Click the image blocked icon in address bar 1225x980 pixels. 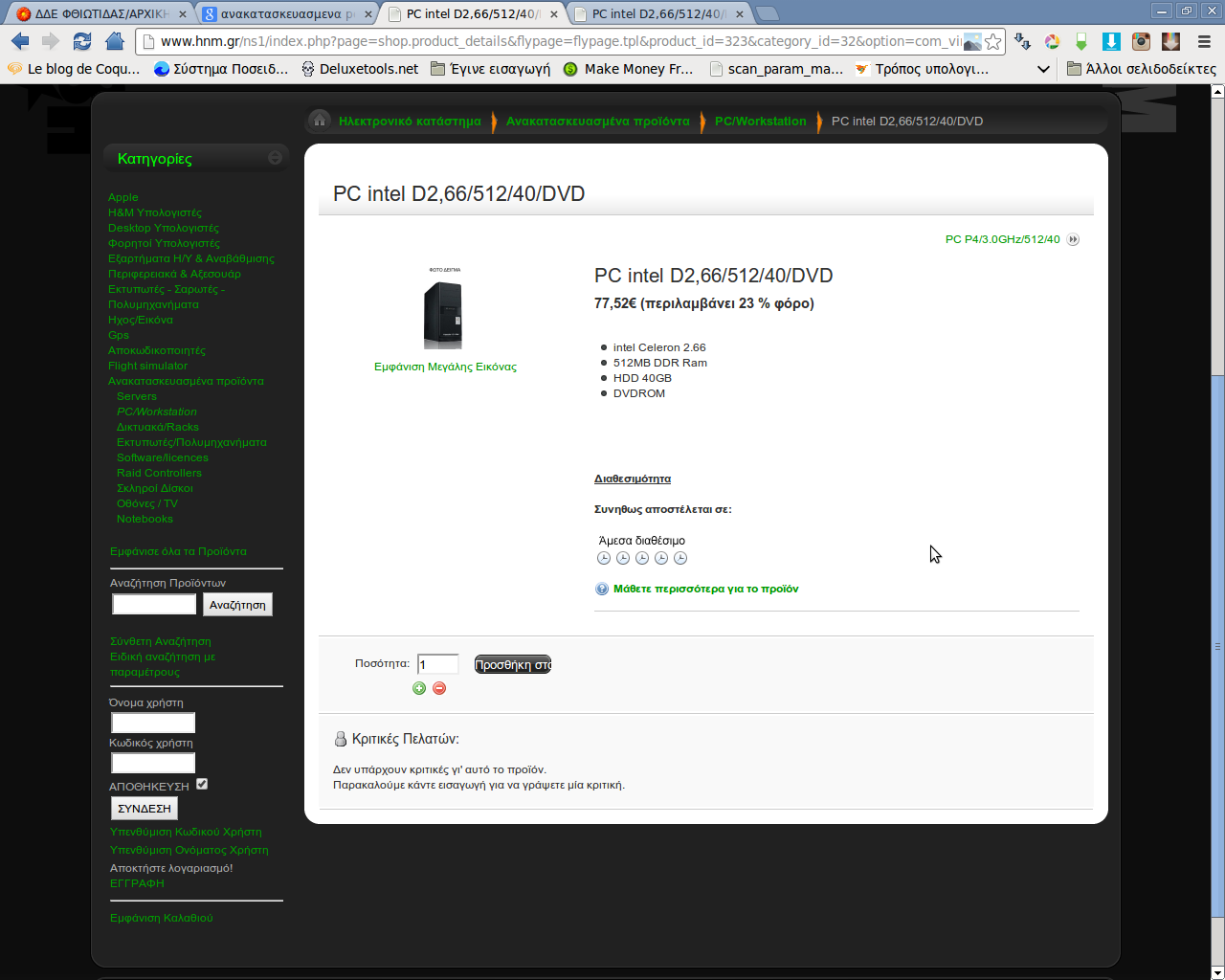tap(972, 41)
